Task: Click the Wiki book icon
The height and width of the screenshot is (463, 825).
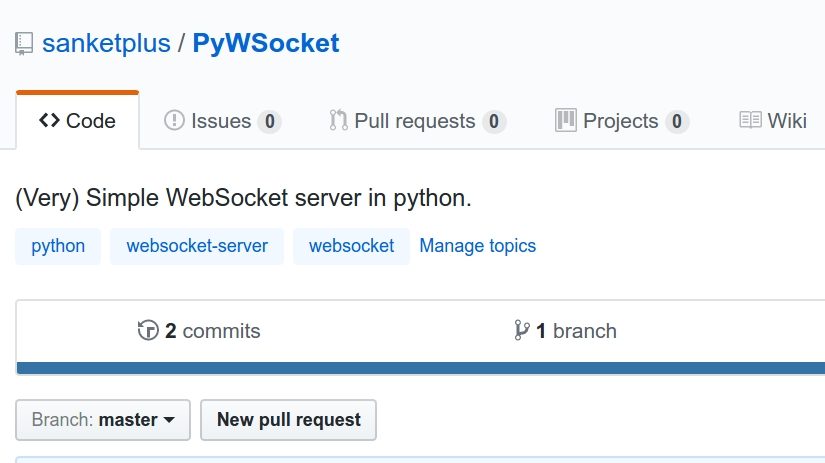Action: coord(750,120)
